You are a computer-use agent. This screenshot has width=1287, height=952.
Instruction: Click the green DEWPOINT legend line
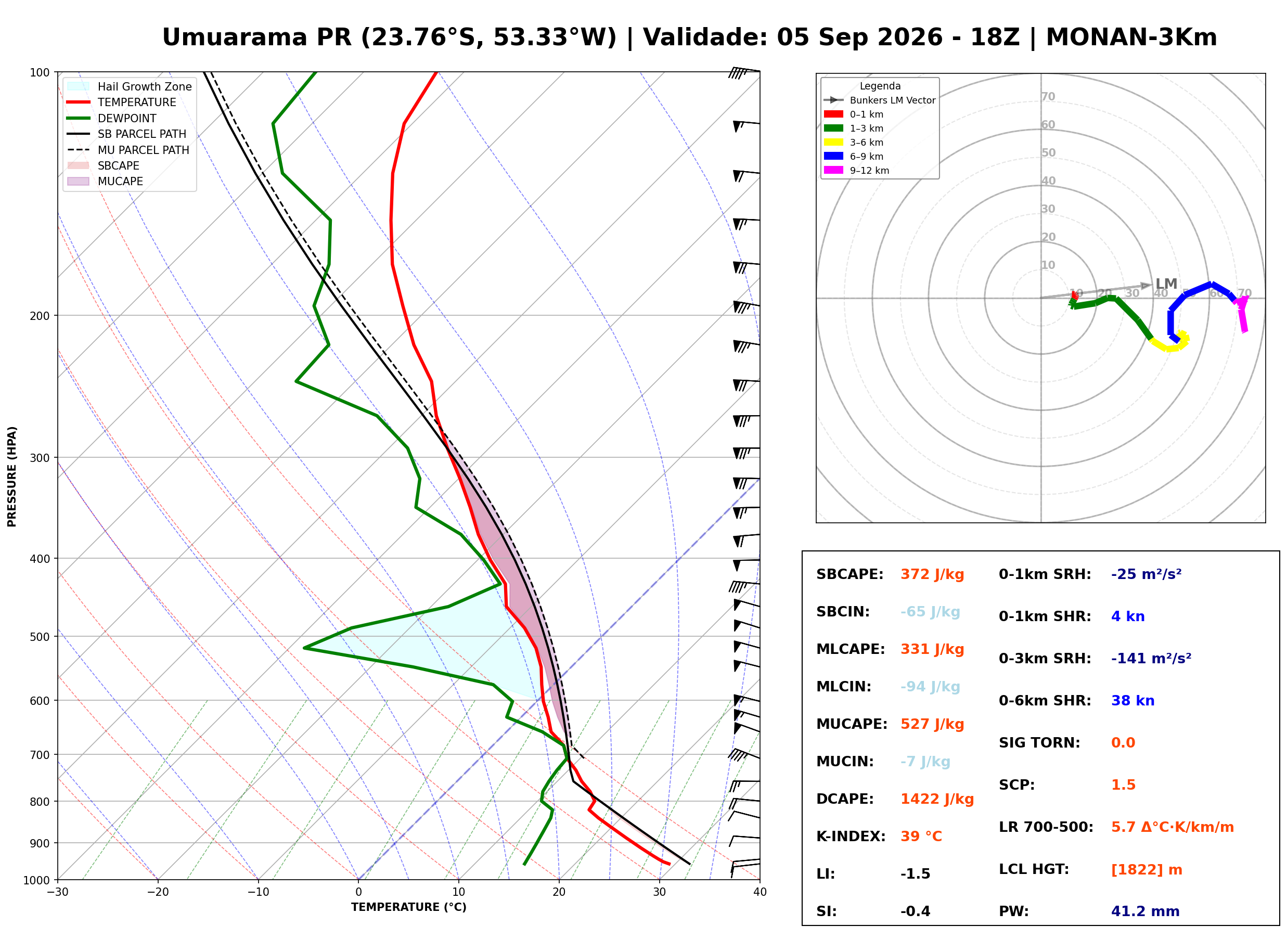pyautogui.click(x=79, y=118)
